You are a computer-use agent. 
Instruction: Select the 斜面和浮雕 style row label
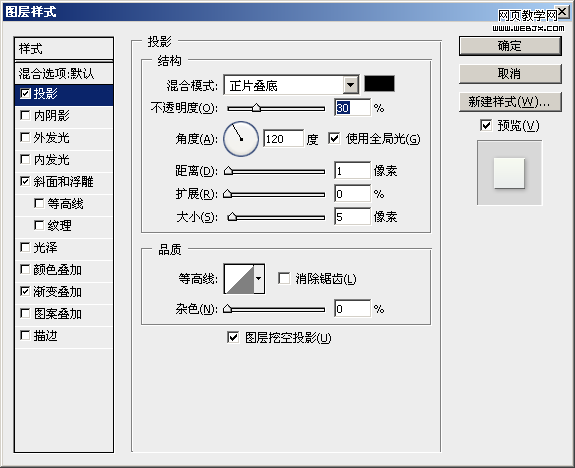[x=63, y=182]
